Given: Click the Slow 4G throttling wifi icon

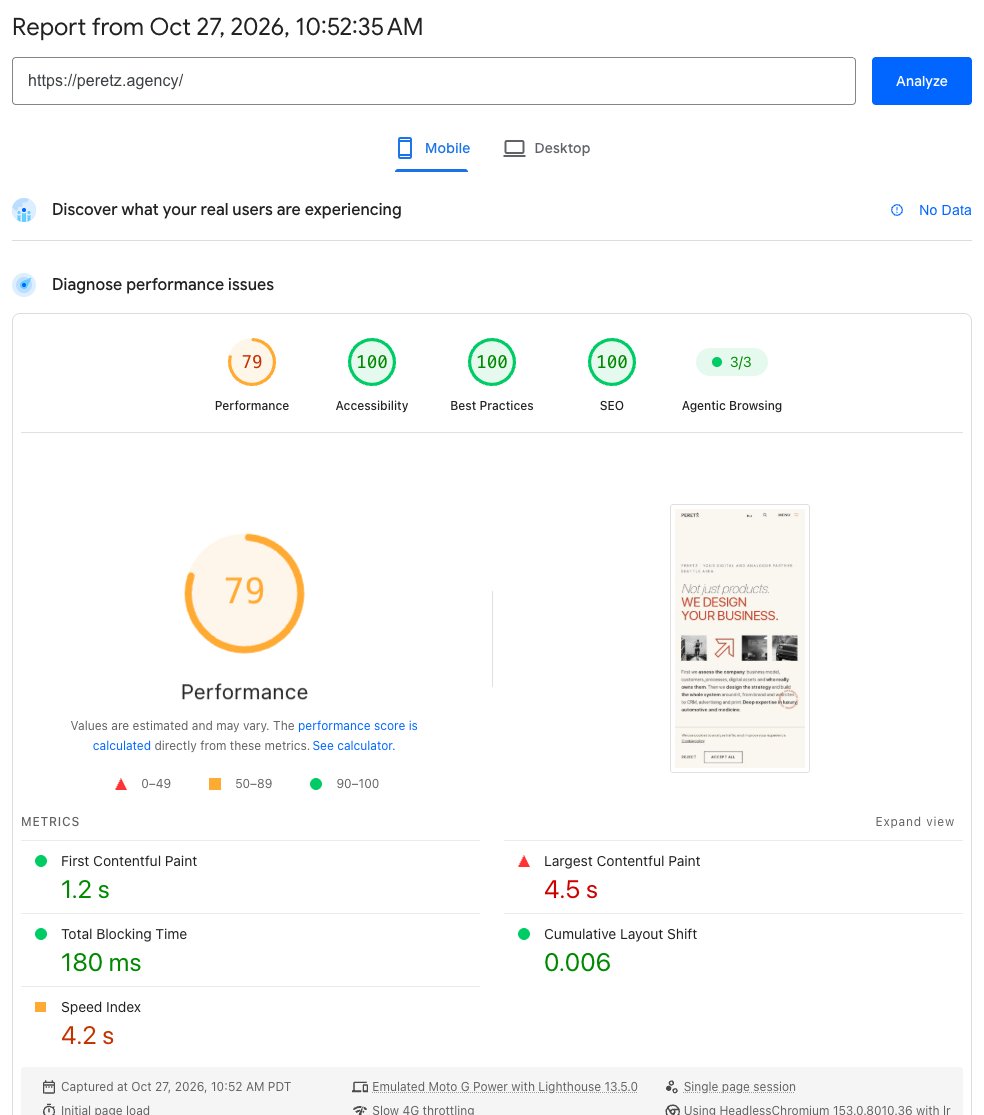Looking at the screenshot, I should tap(360, 1110).
